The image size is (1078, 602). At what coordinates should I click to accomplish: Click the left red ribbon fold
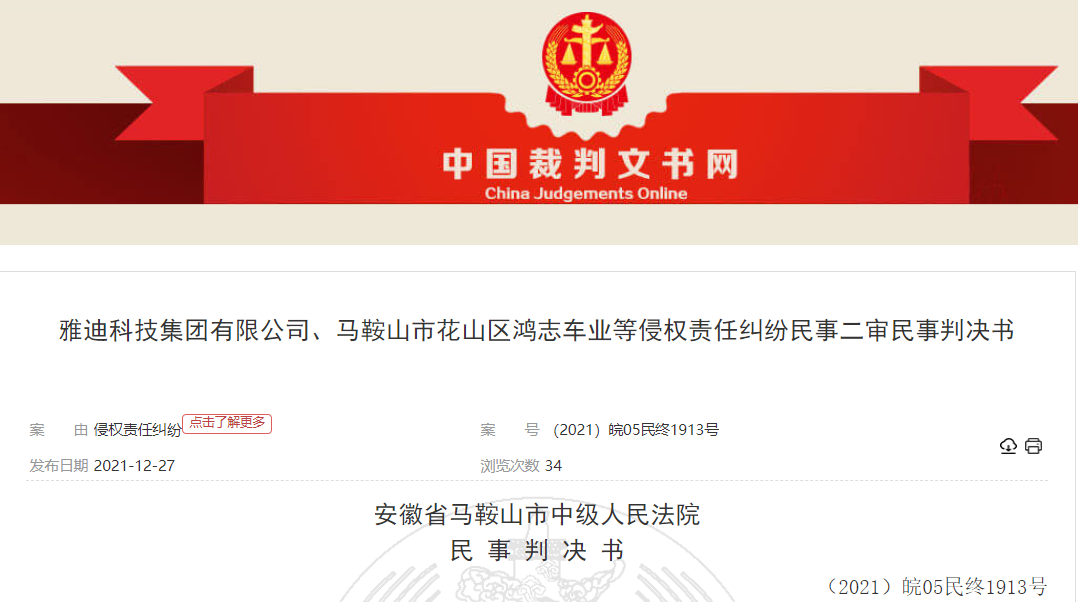pos(184,102)
